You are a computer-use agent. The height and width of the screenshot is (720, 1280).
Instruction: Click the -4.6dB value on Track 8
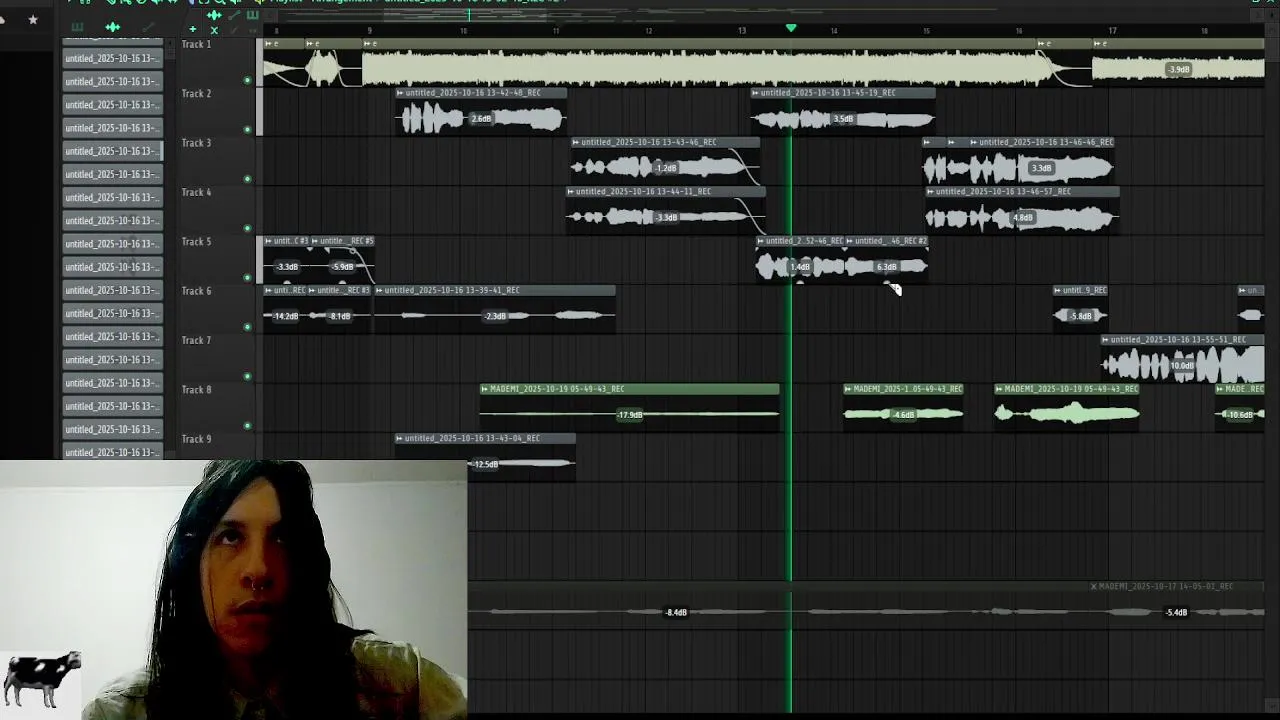point(903,415)
